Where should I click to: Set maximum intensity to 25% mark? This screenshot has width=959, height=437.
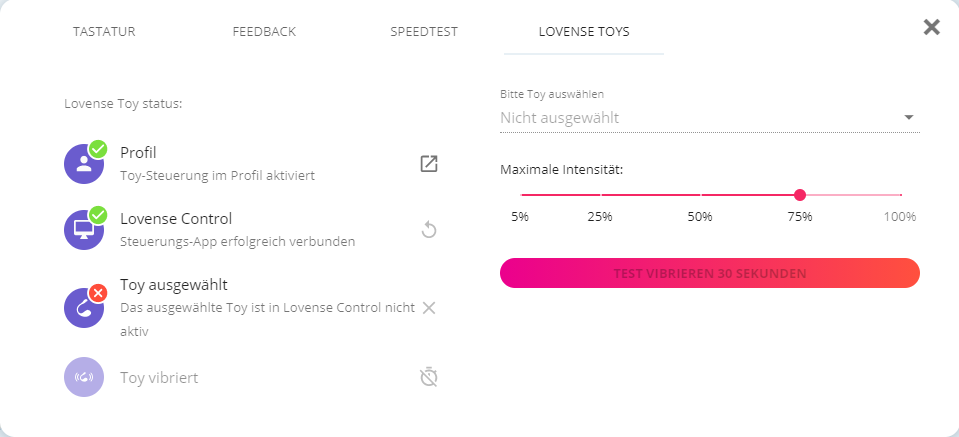[x=600, y=195]
